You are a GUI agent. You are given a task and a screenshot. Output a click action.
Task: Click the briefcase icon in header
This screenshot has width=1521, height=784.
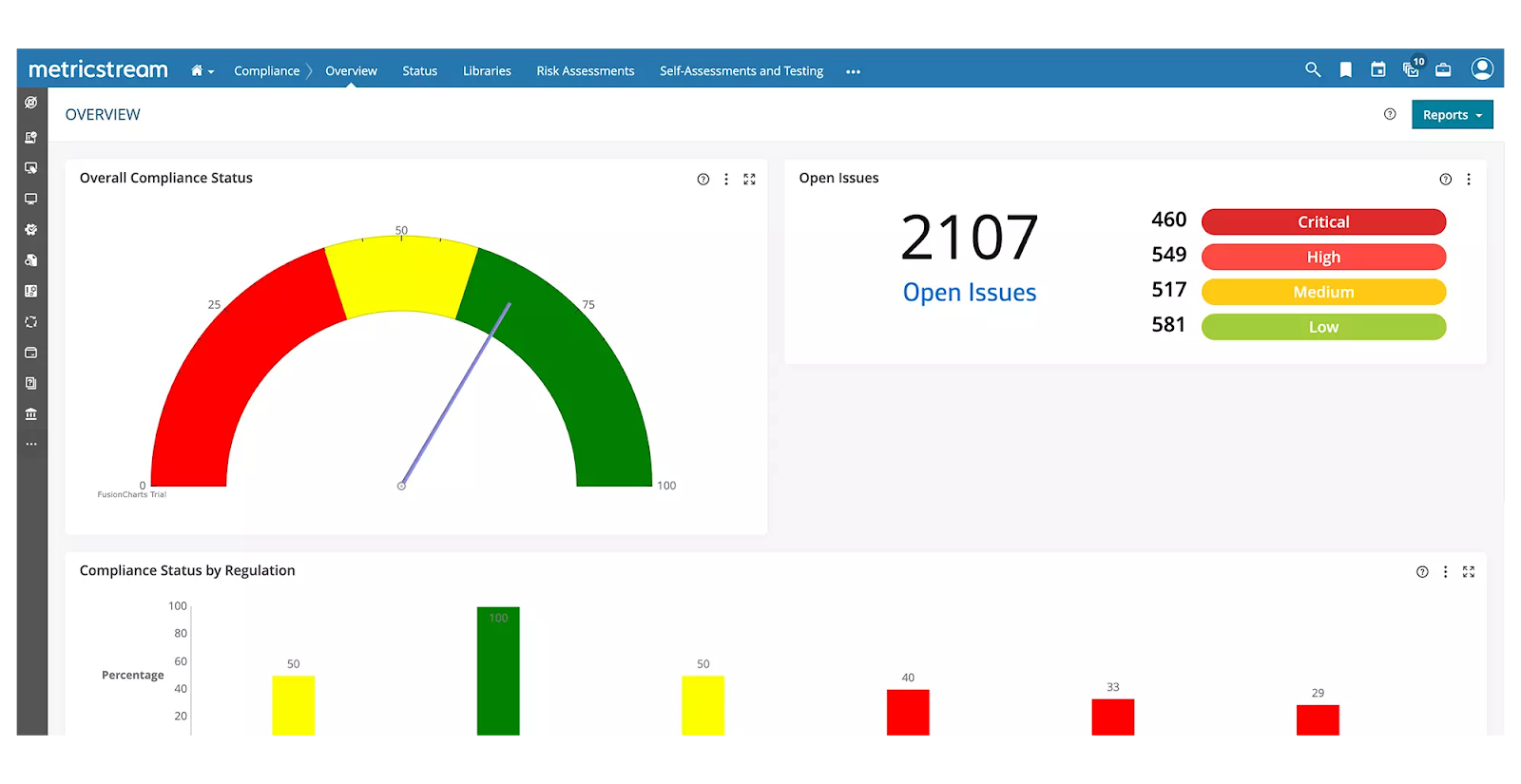point(1443,69)
